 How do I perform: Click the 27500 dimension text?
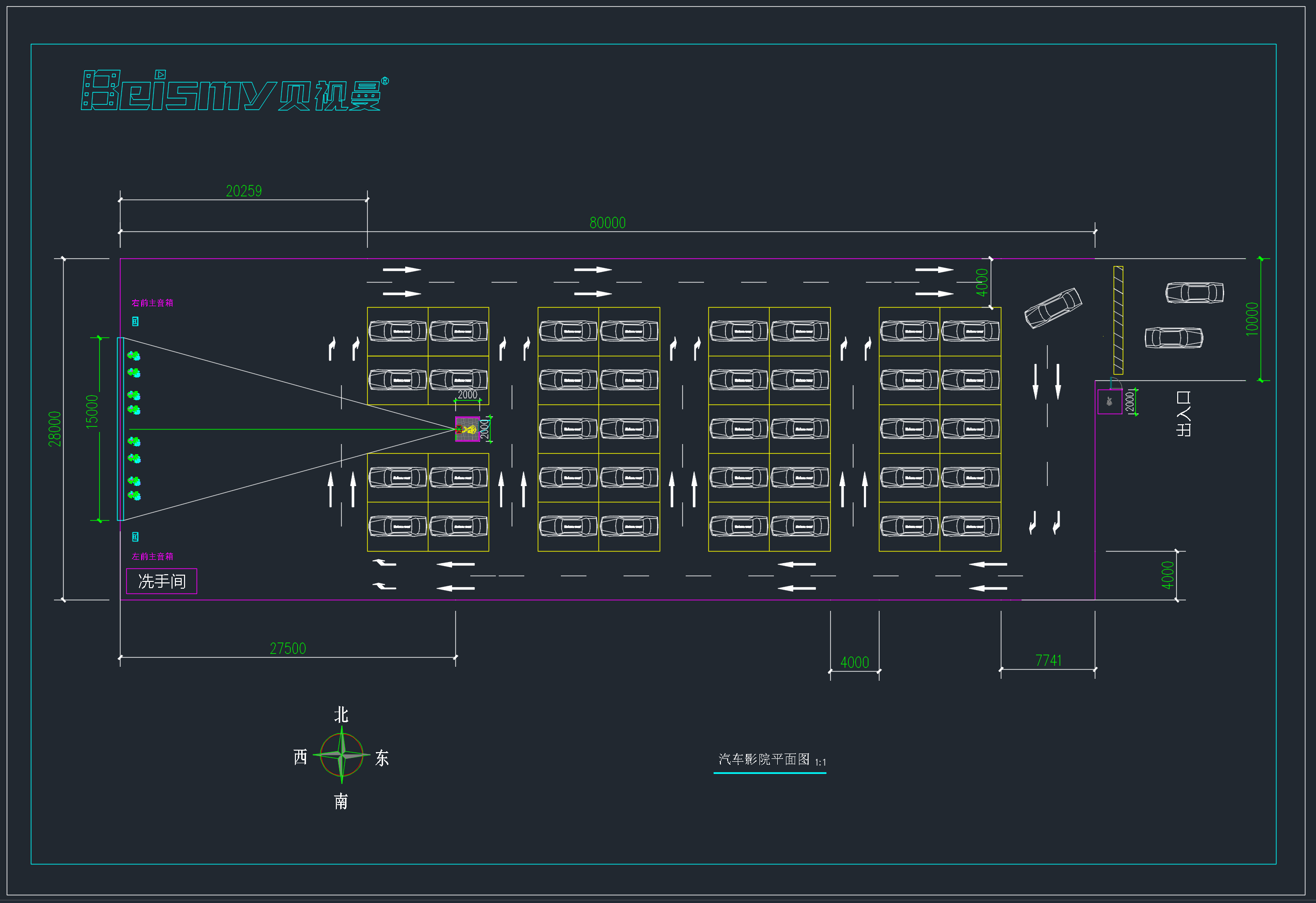(x=288, y=648)
